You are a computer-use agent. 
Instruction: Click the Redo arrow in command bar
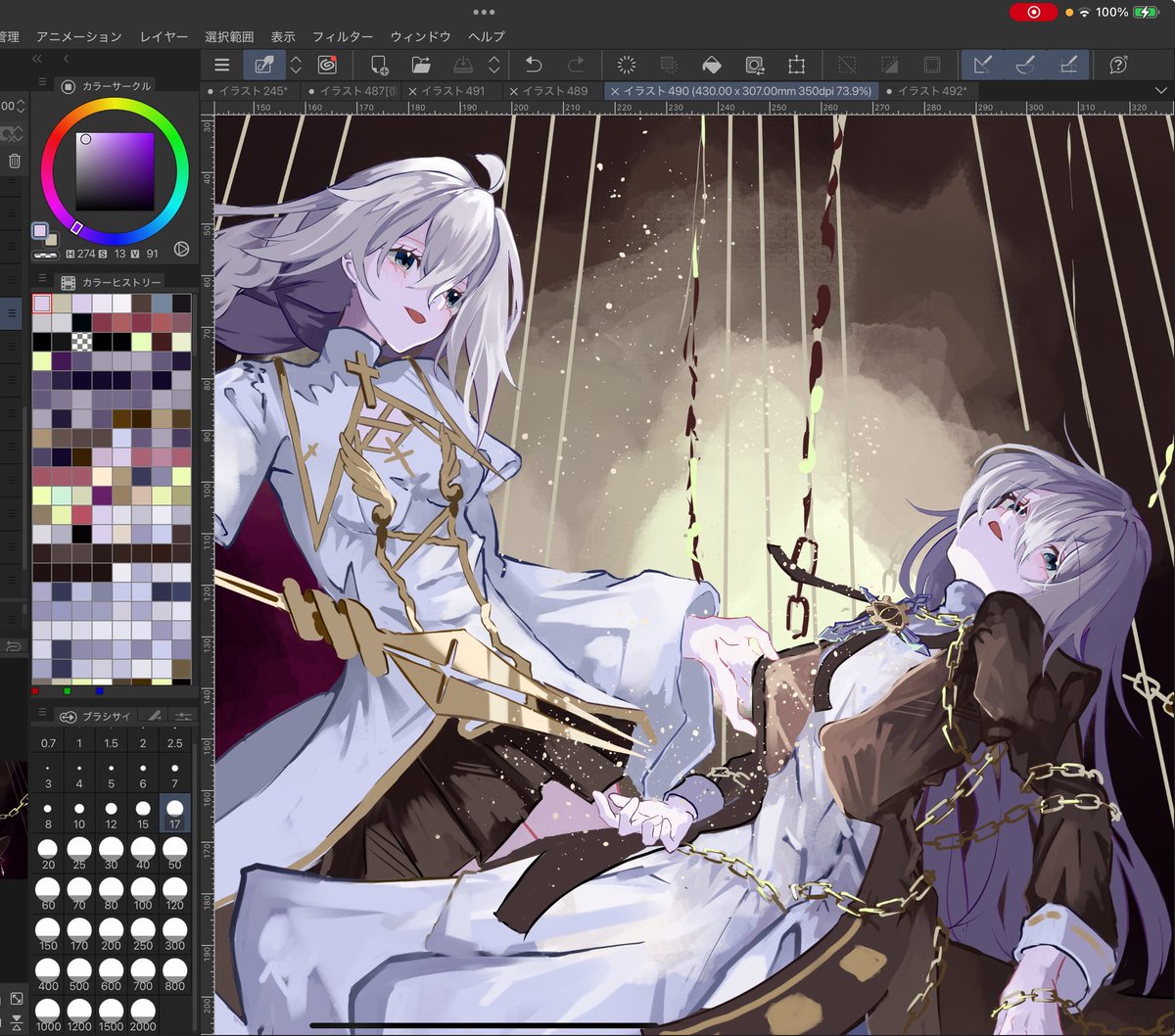(x=576, y=66)
